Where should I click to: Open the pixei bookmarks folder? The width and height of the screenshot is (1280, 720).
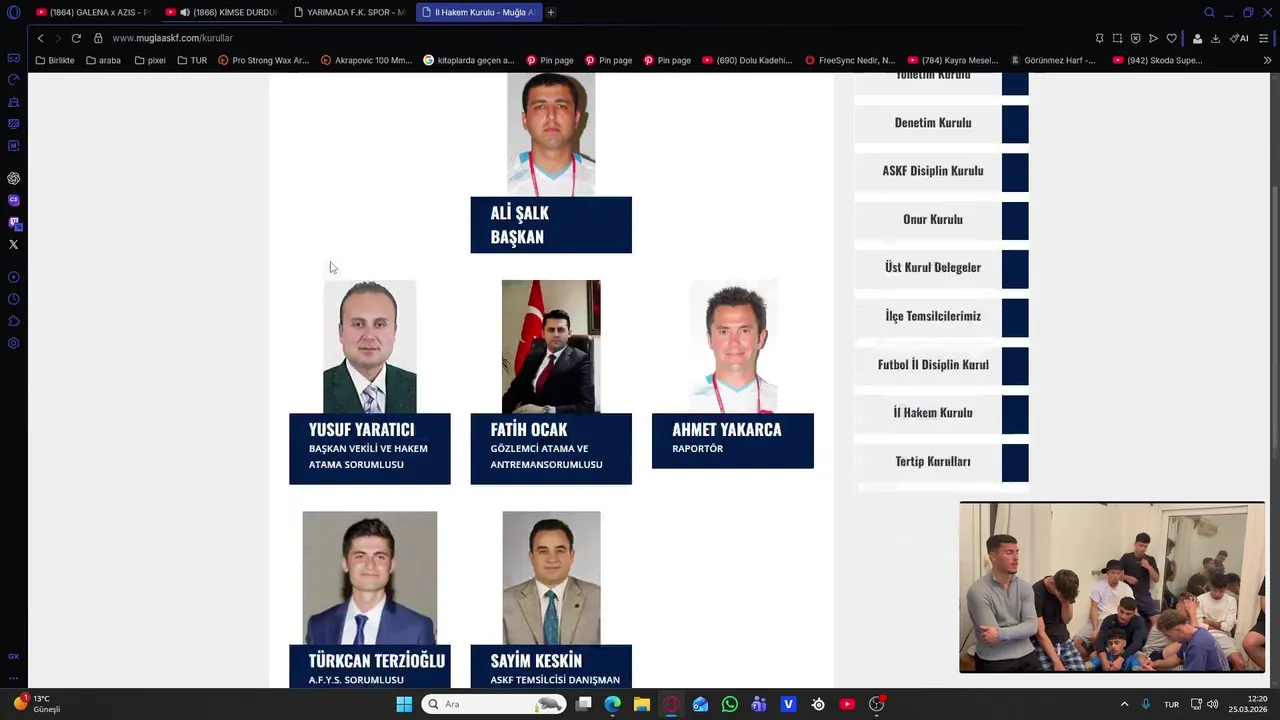pos(150,60)
